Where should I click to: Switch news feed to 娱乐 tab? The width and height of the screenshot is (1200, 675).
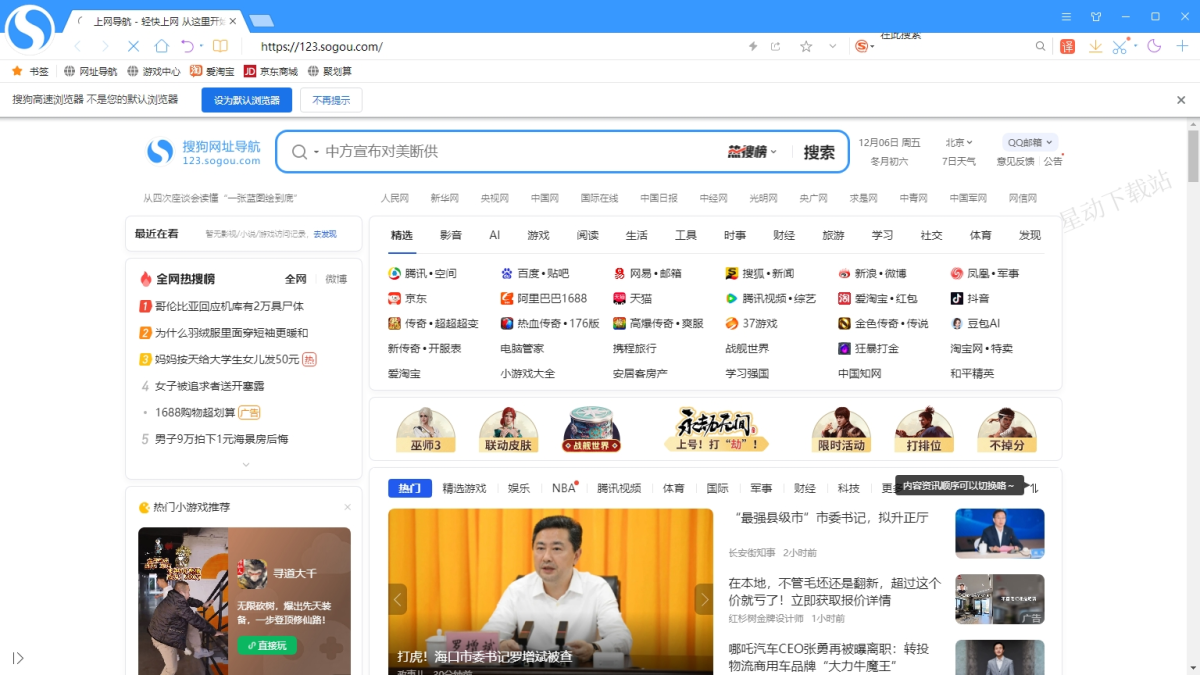519,488
